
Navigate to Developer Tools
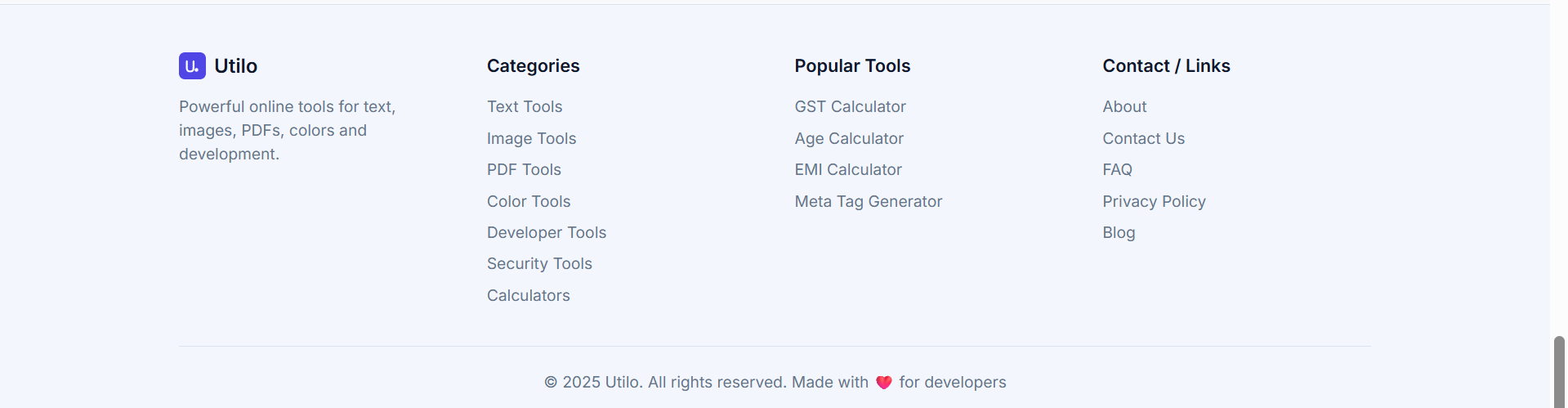[x=547, y=233]
